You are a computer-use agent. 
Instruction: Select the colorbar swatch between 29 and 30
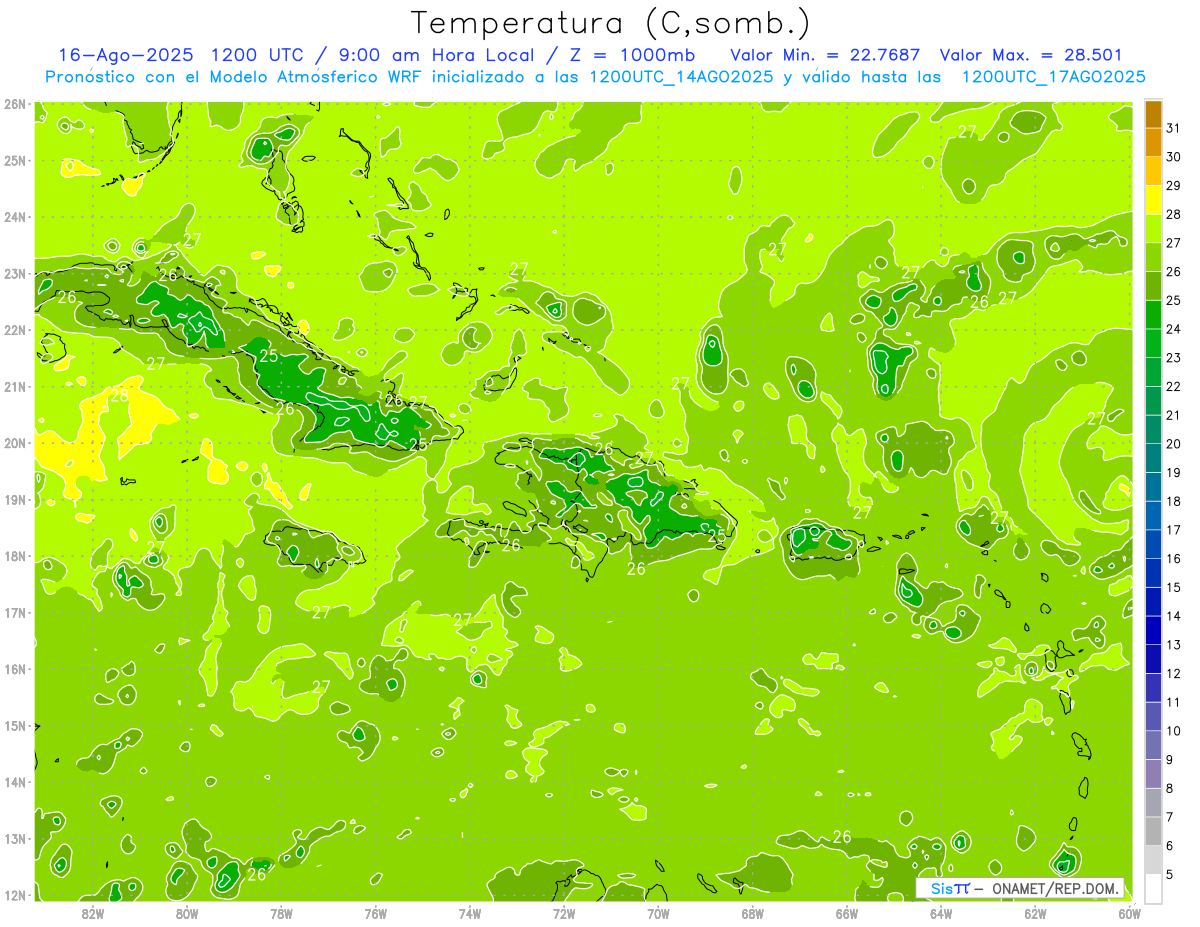tap(1153, 171)
